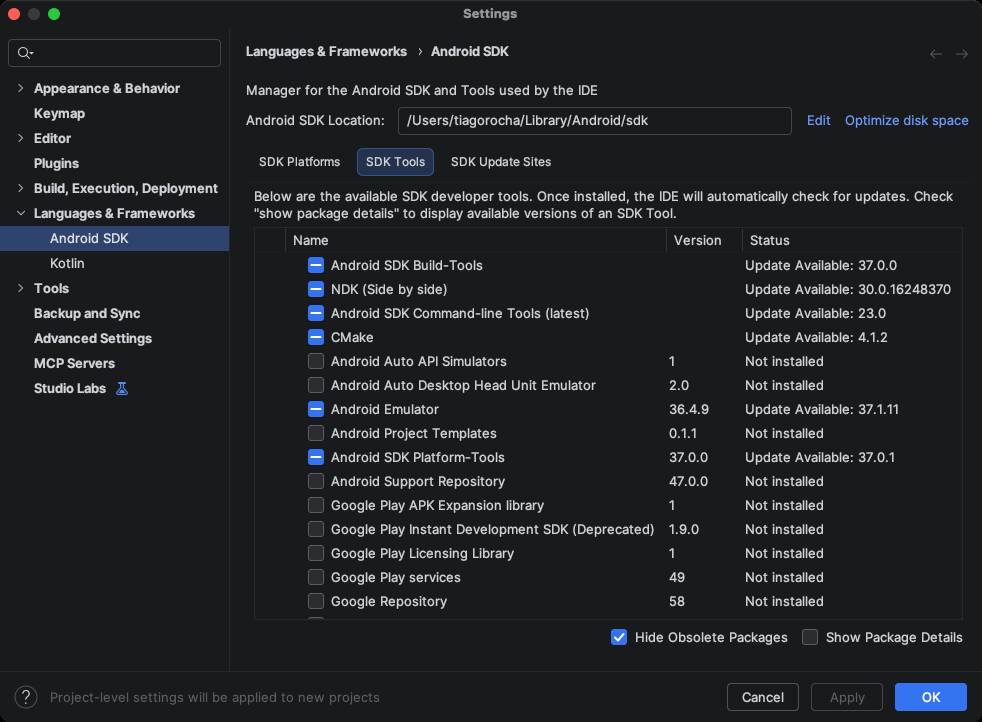Click version '1.9.0' cell
The width and height of the screenshot is (982, 722).
(684, 529)
